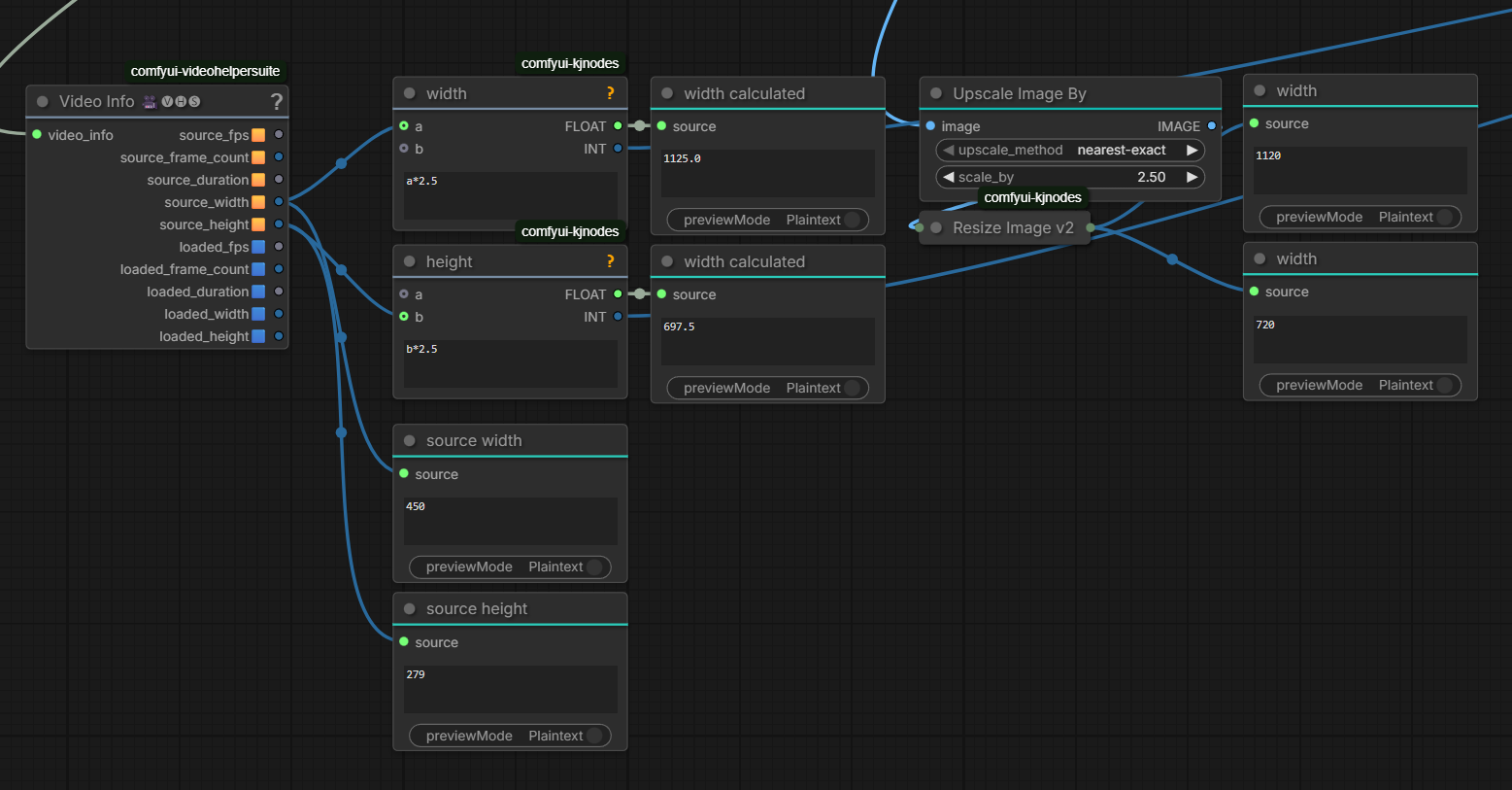Open the upscale_method nearest-exact dropdown
This screenshot has height=790, width=1512.
click(x=1069, y=150)
